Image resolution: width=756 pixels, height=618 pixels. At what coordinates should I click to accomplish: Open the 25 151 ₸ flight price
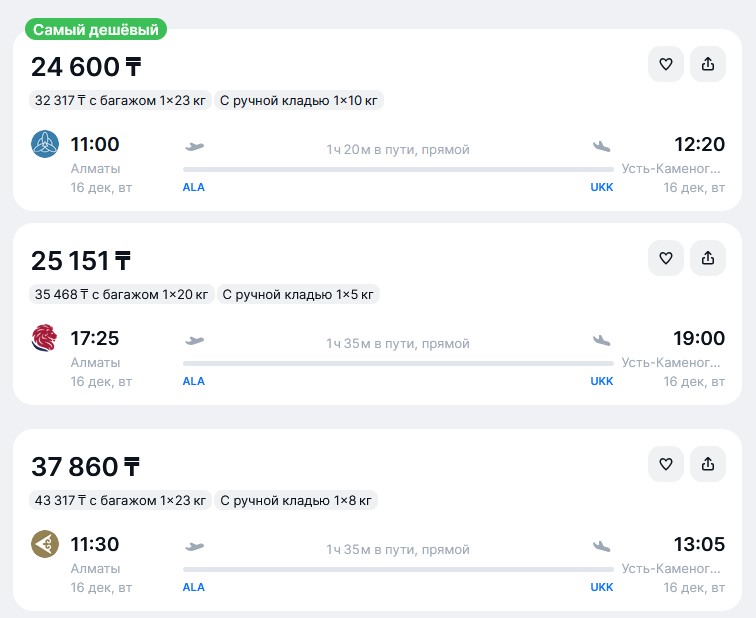(x=81, y=261)
